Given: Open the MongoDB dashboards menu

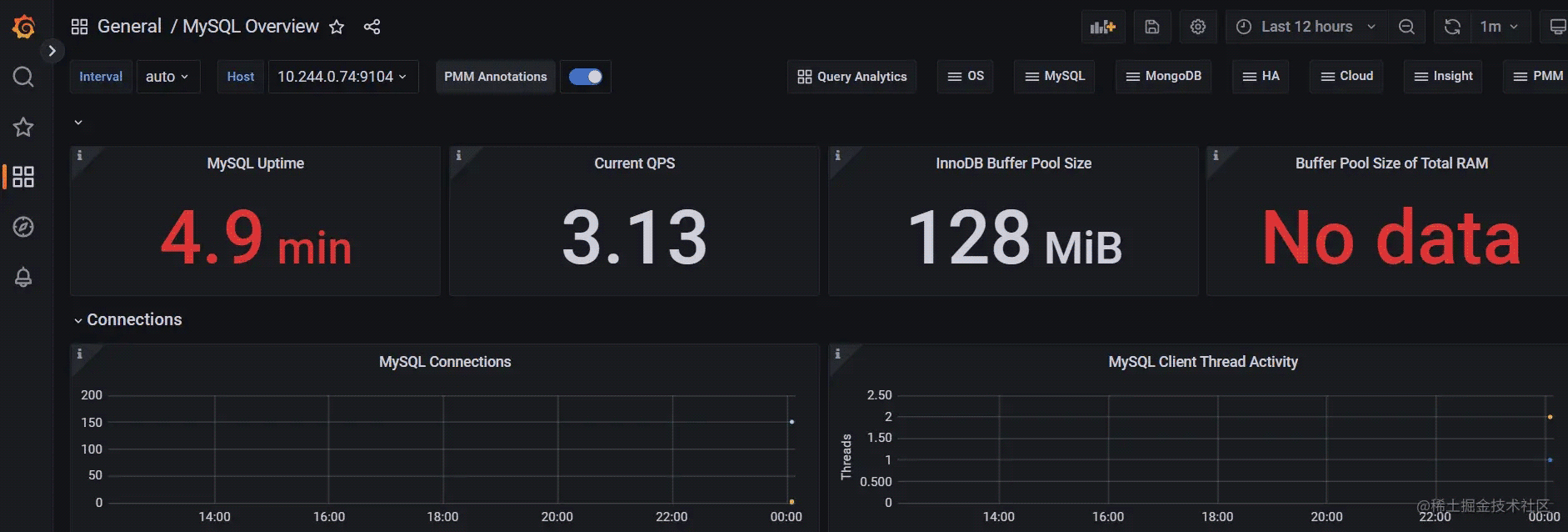Looking at the screenshot, I should pos(1163,76).
